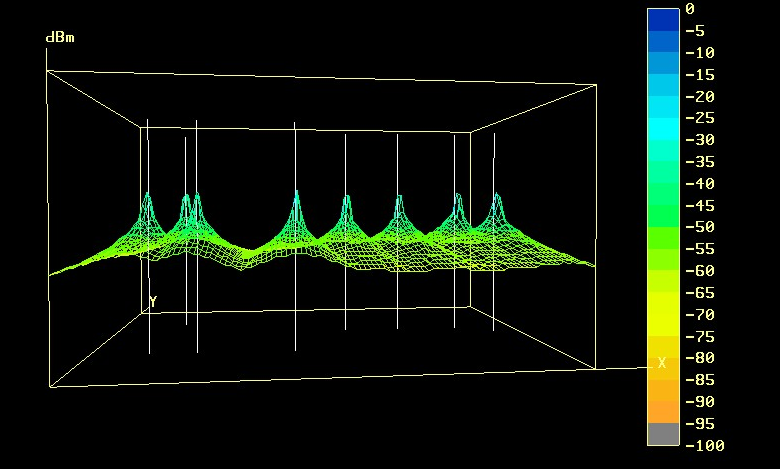Choose the -10 label on the color scale

[700, 53]
